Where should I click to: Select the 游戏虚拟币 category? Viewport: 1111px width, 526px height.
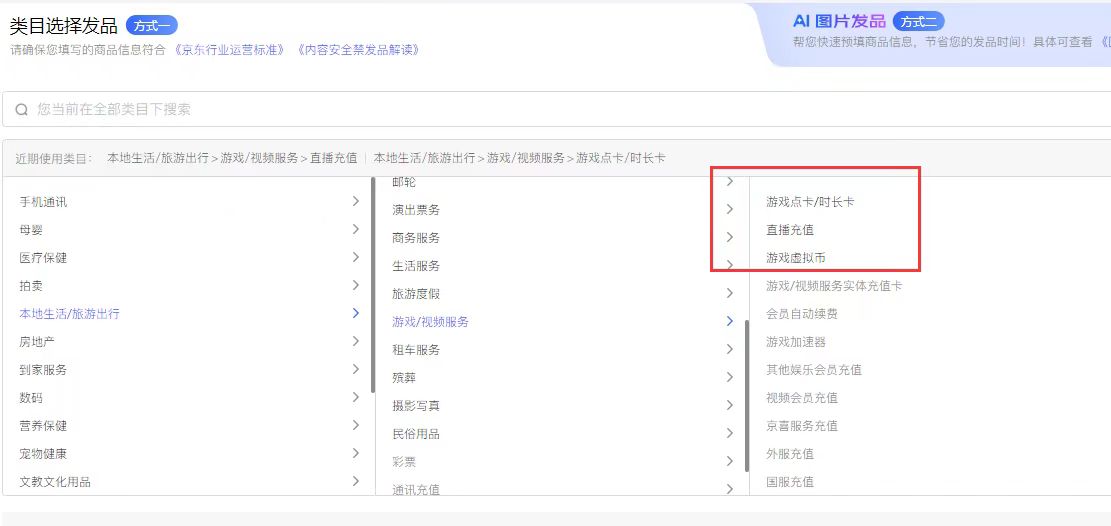pos(796,258)
